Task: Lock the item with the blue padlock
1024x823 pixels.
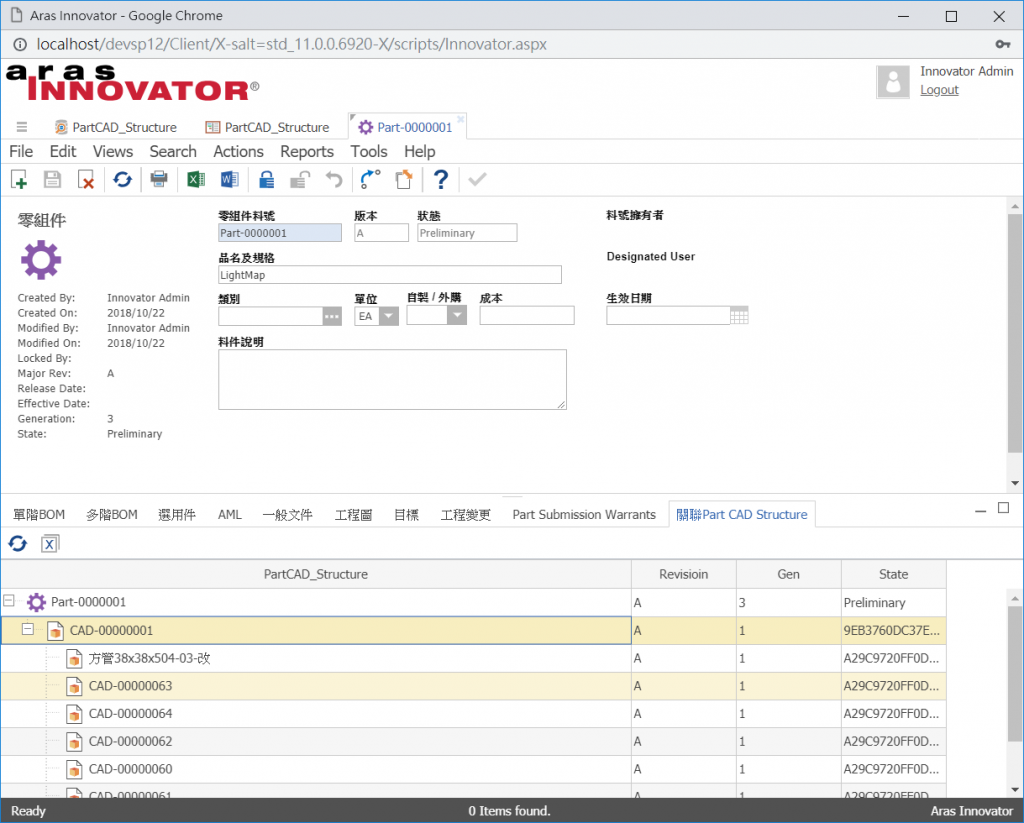Action: [266, 179]
